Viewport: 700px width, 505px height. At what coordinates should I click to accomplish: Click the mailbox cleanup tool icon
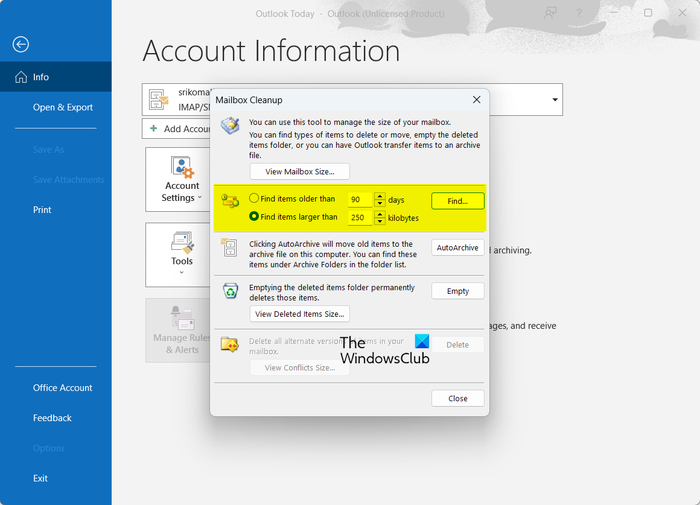tap(230, 125)
